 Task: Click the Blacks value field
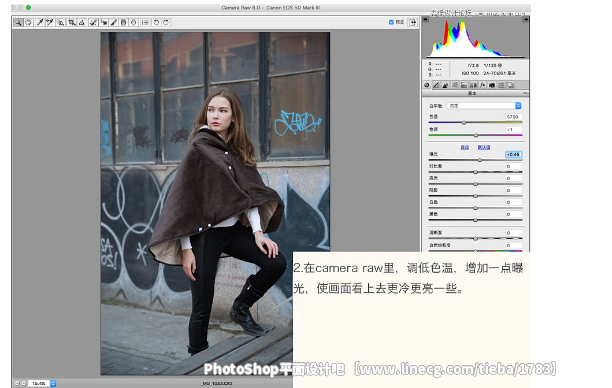(x=513, y=214)
